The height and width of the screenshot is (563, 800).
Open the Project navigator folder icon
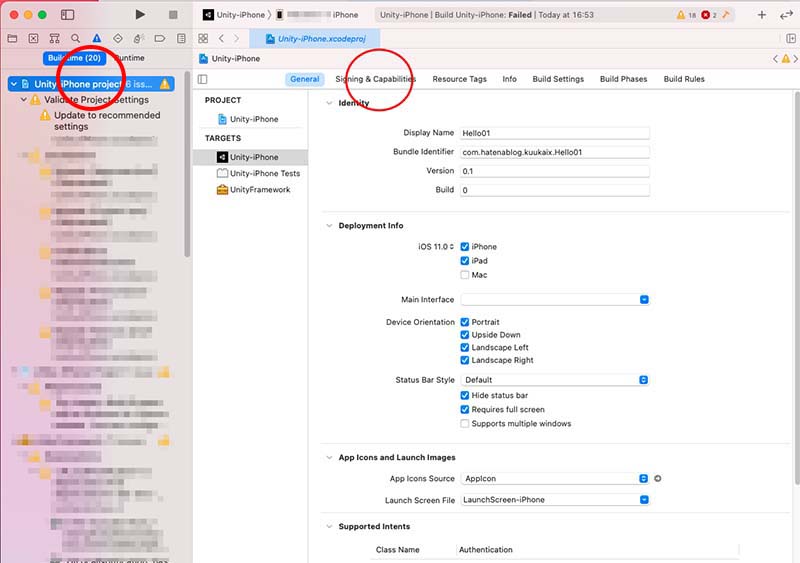click(12, 38)
